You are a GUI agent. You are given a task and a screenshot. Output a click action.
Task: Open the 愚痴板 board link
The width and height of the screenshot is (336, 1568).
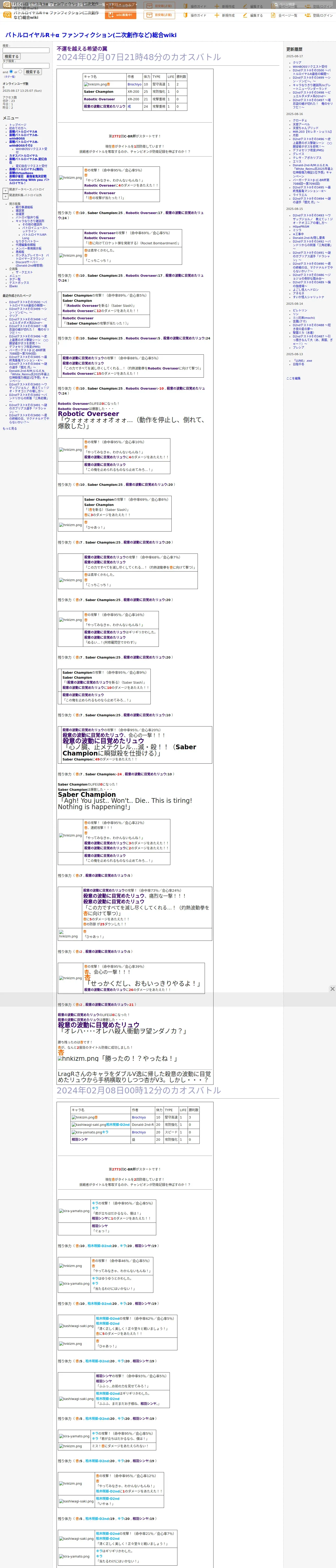(20, 252)
